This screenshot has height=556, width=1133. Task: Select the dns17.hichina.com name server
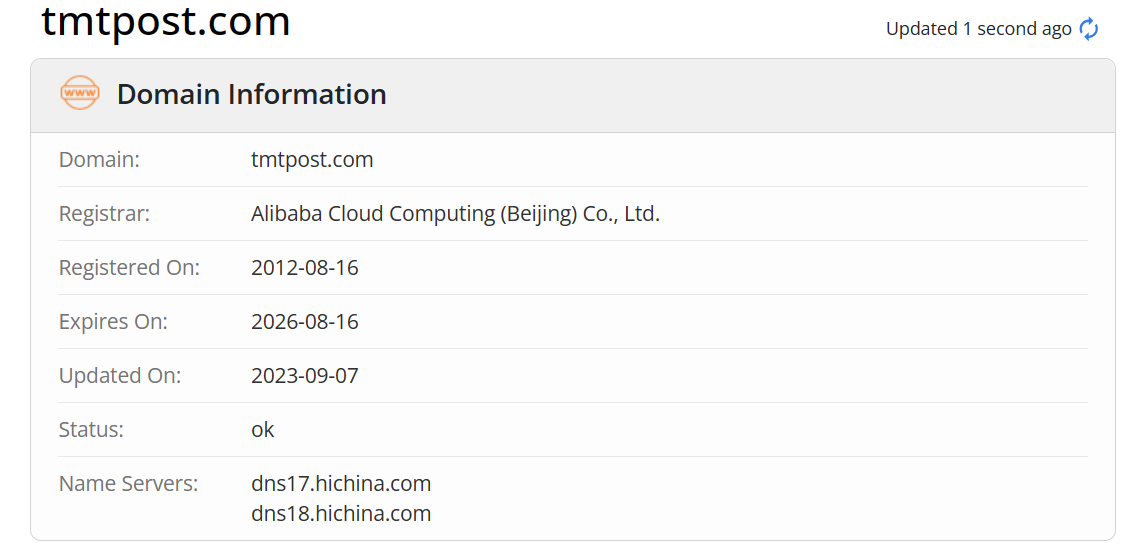[341, 484]
